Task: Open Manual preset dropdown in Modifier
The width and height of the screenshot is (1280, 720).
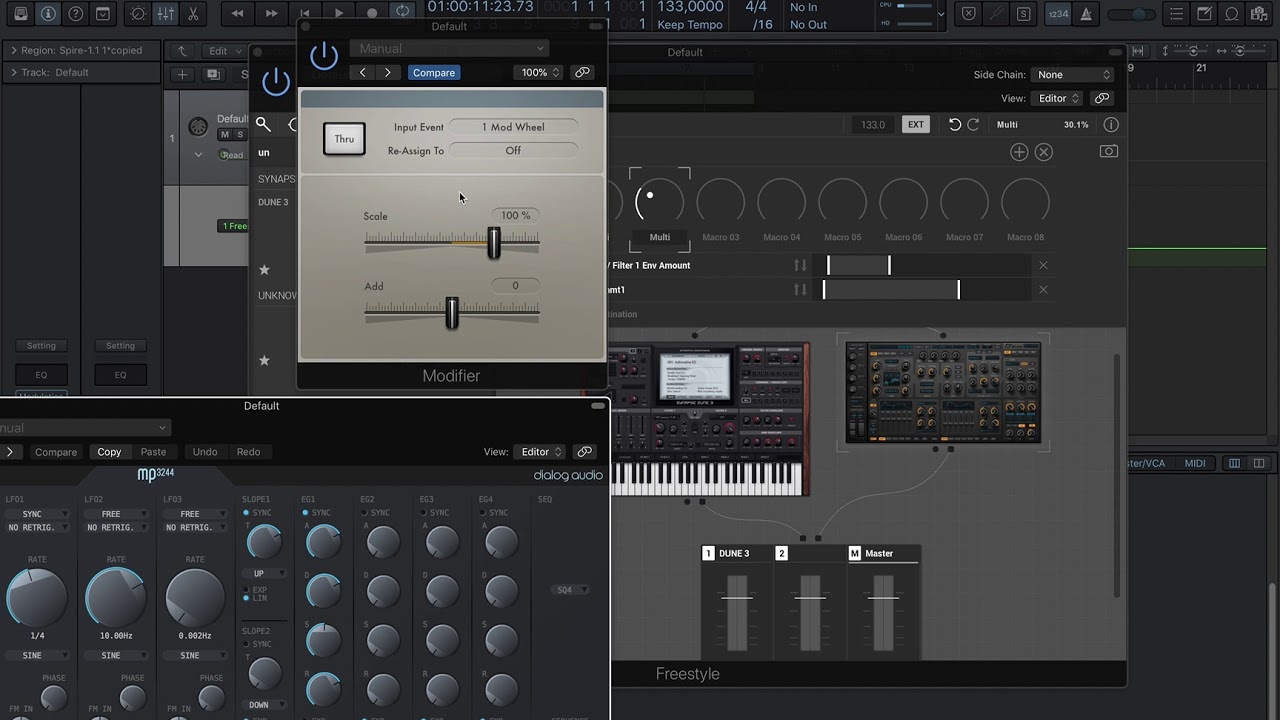Action: [449, 48]
